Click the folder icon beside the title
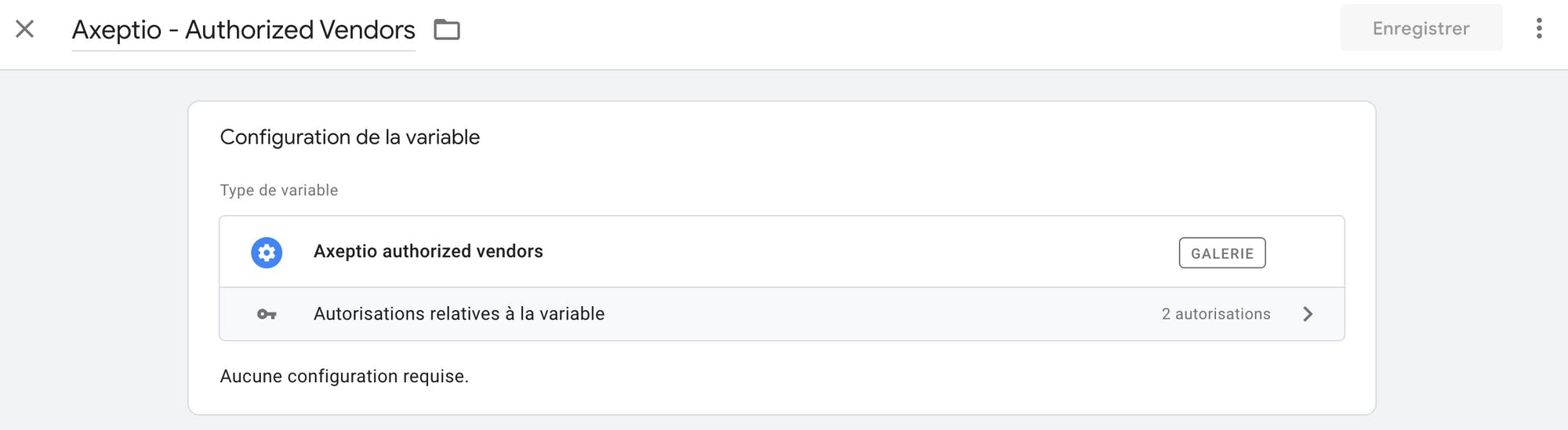Viewport: 1568px width, 430px height. click(x=447, y=30)
